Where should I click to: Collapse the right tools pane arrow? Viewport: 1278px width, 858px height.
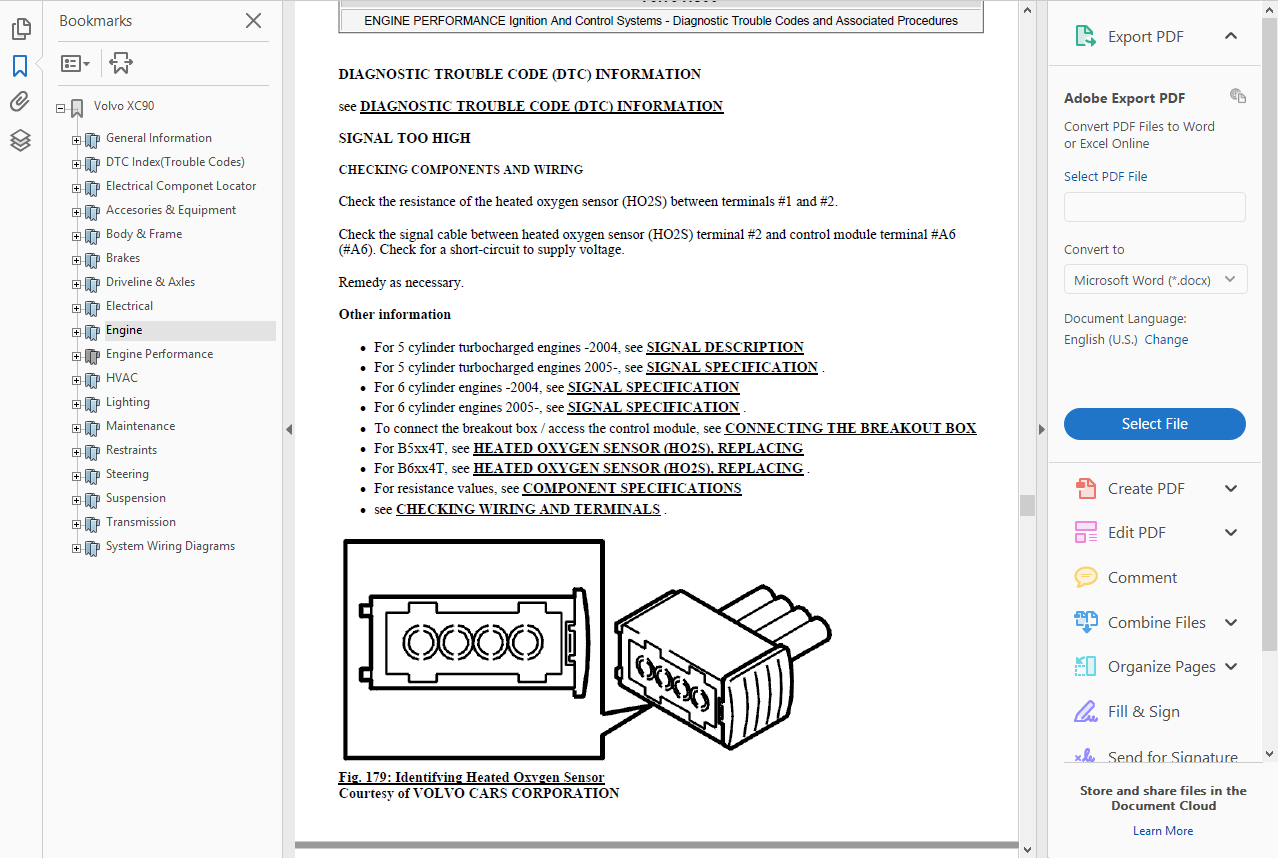[1041, 429]
